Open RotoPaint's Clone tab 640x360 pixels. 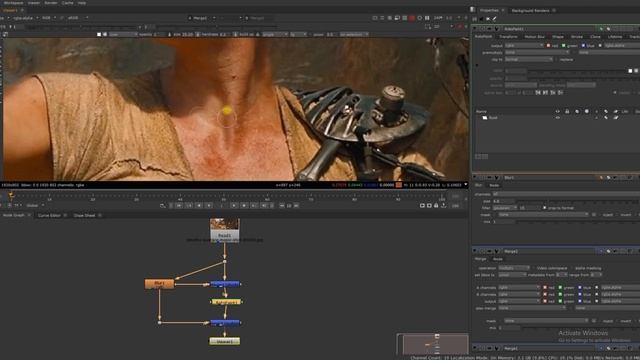point(595,36)
